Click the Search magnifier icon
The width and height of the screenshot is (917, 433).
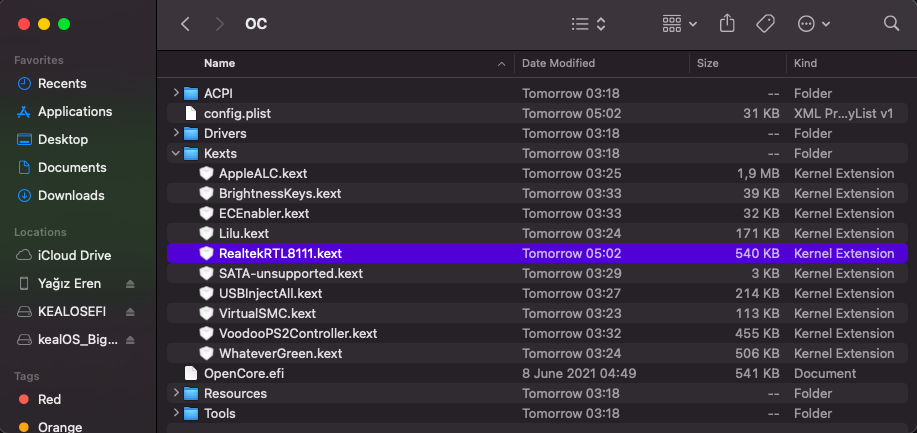891,24
